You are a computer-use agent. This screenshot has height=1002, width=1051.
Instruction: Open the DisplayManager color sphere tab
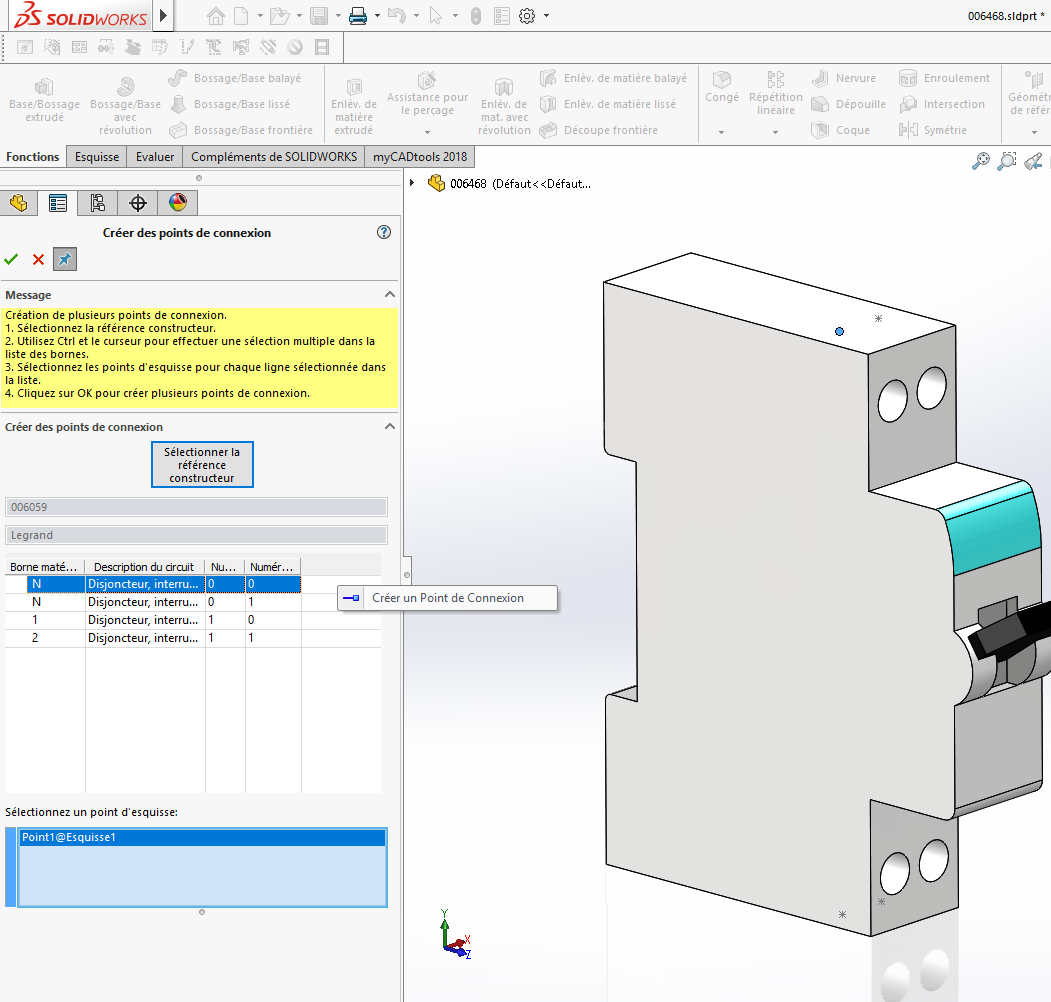[x=178, y=202]
